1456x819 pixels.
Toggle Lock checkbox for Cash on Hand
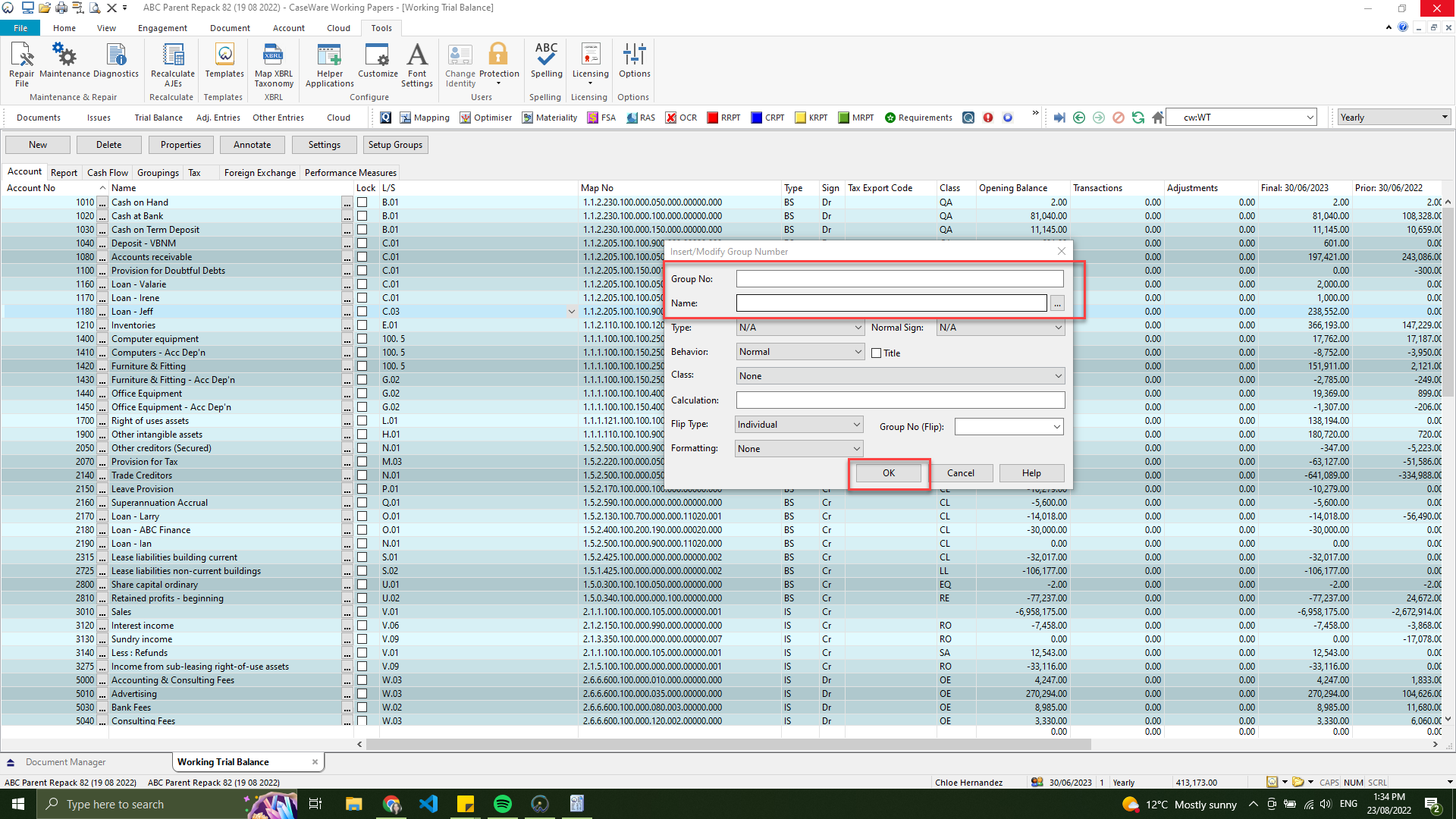click(362, 202)
